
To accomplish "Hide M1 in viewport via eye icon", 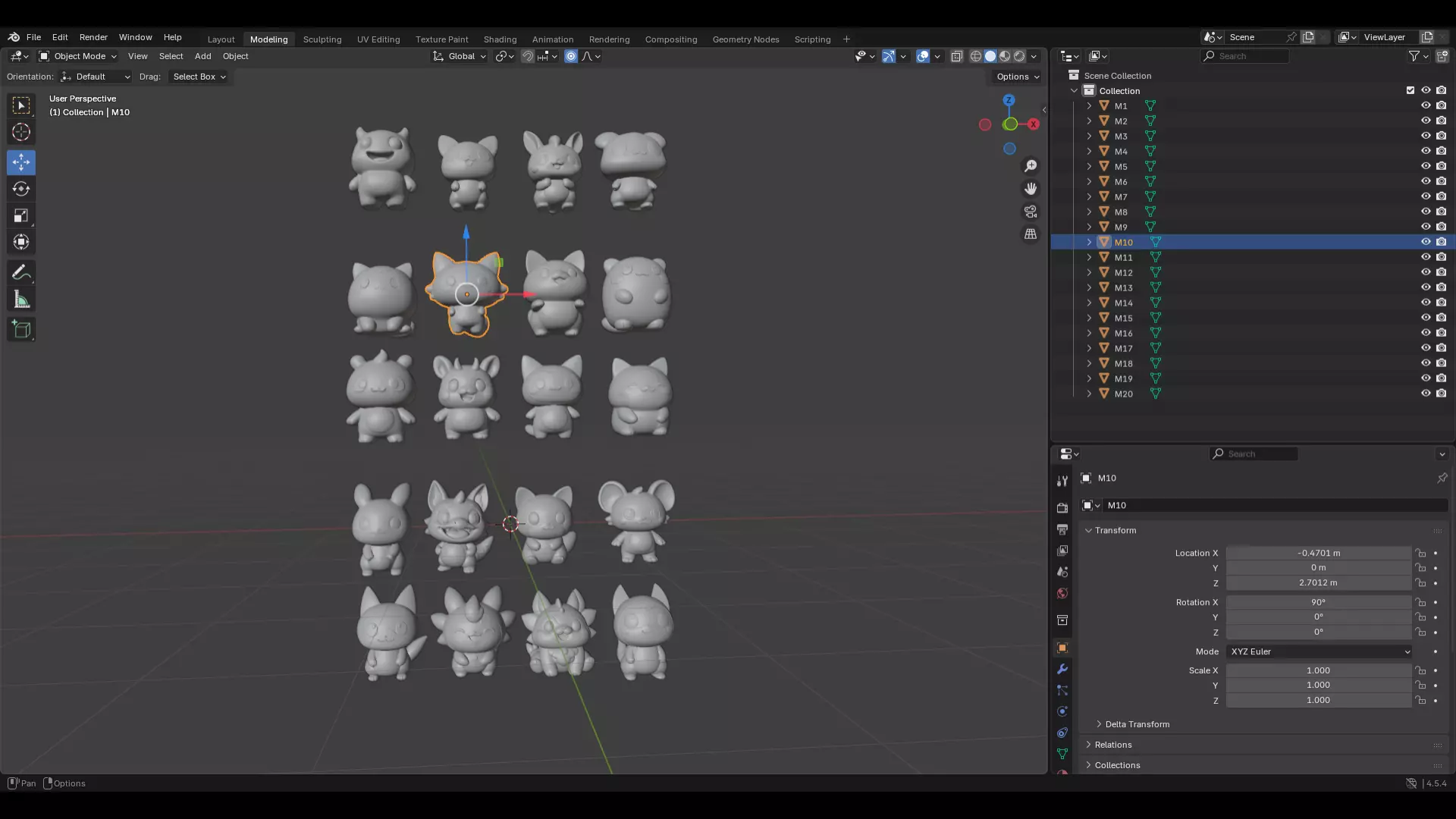I will 1426,105.
